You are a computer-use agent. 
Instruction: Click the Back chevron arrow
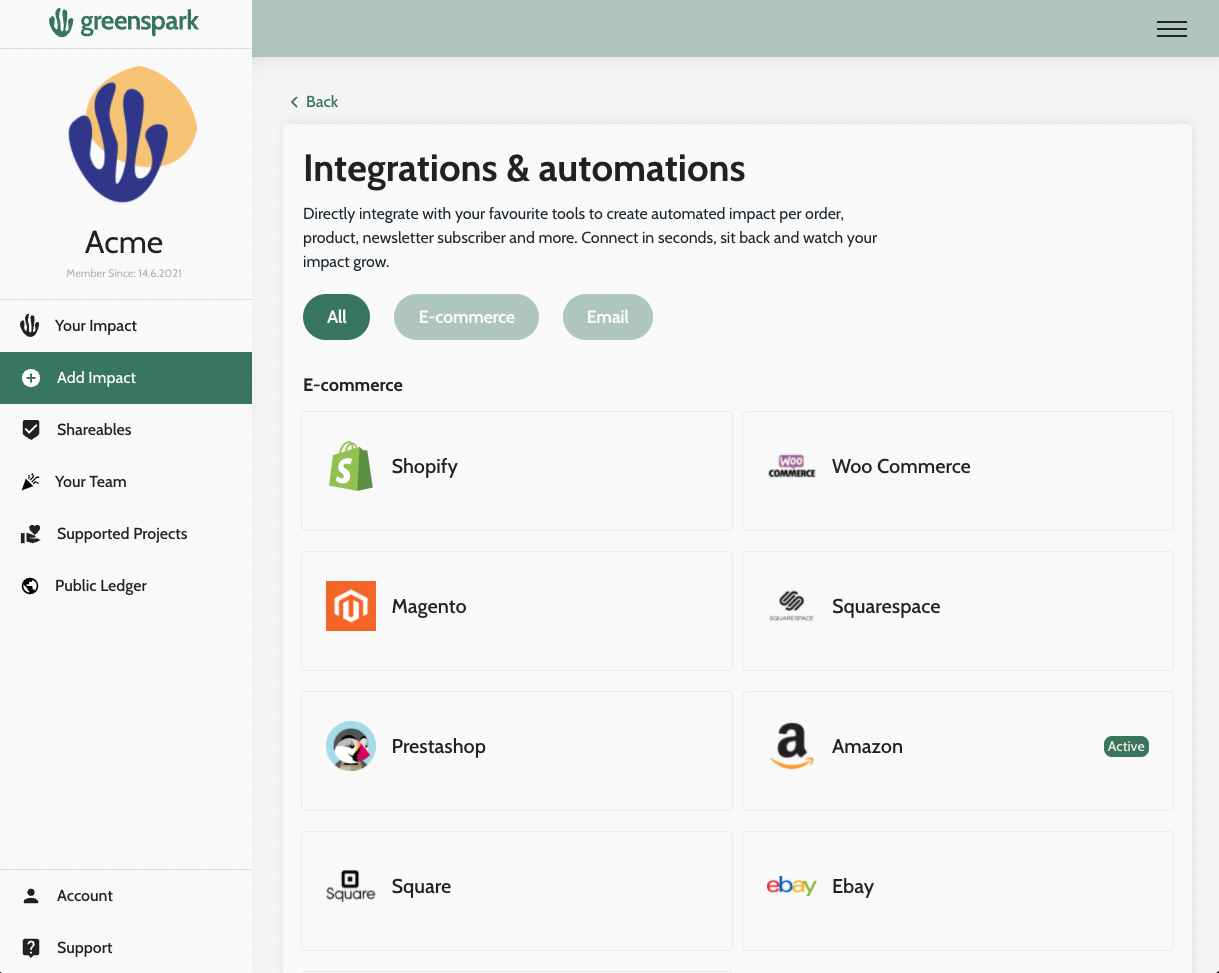294,102
